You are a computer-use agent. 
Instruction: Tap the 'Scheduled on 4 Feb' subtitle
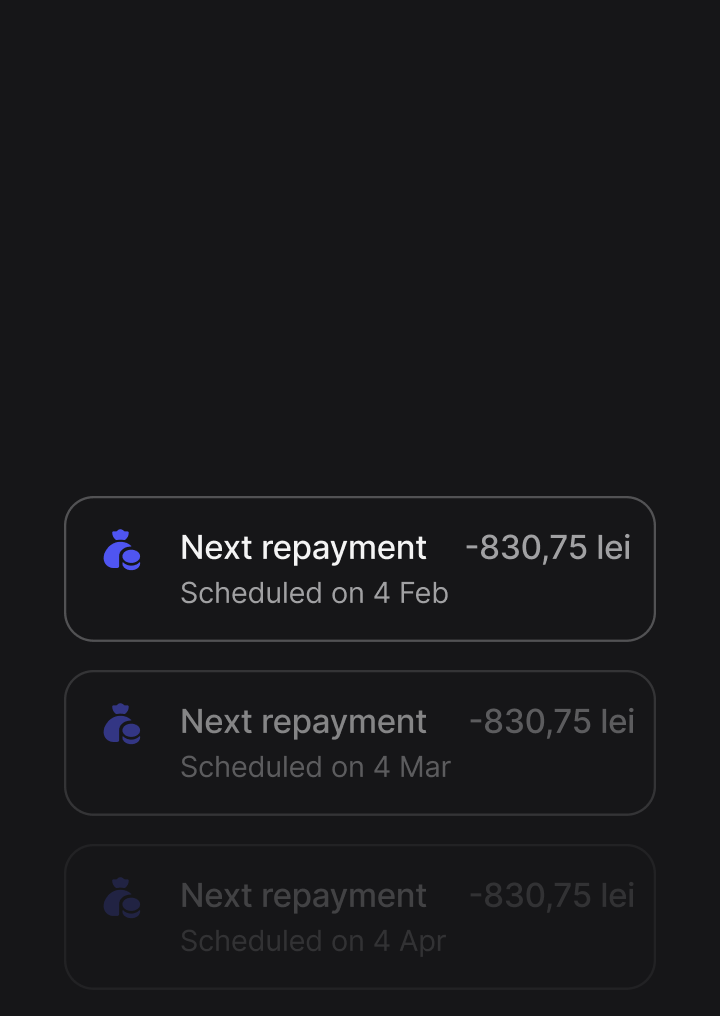click(314, 593)
